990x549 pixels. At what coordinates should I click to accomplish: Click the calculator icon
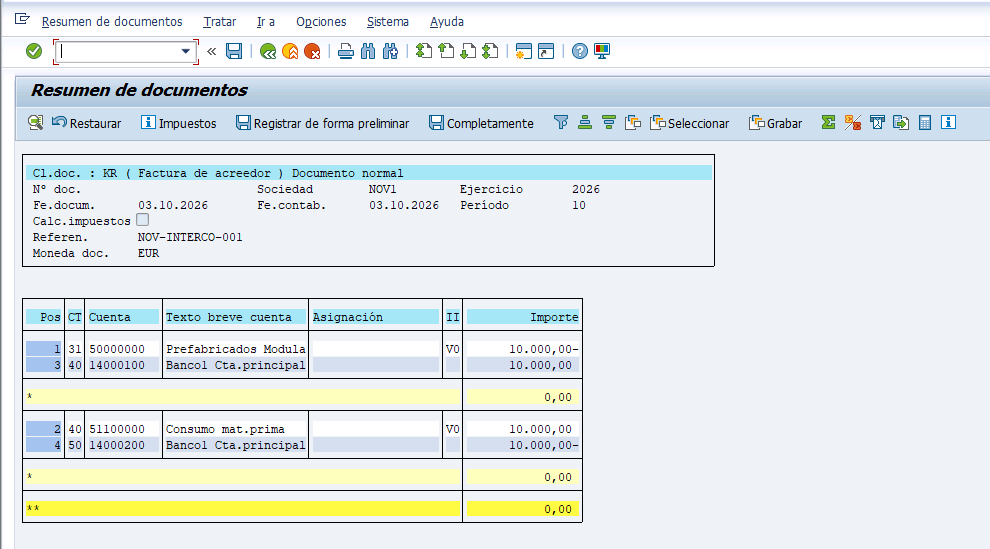coord(925,122)
